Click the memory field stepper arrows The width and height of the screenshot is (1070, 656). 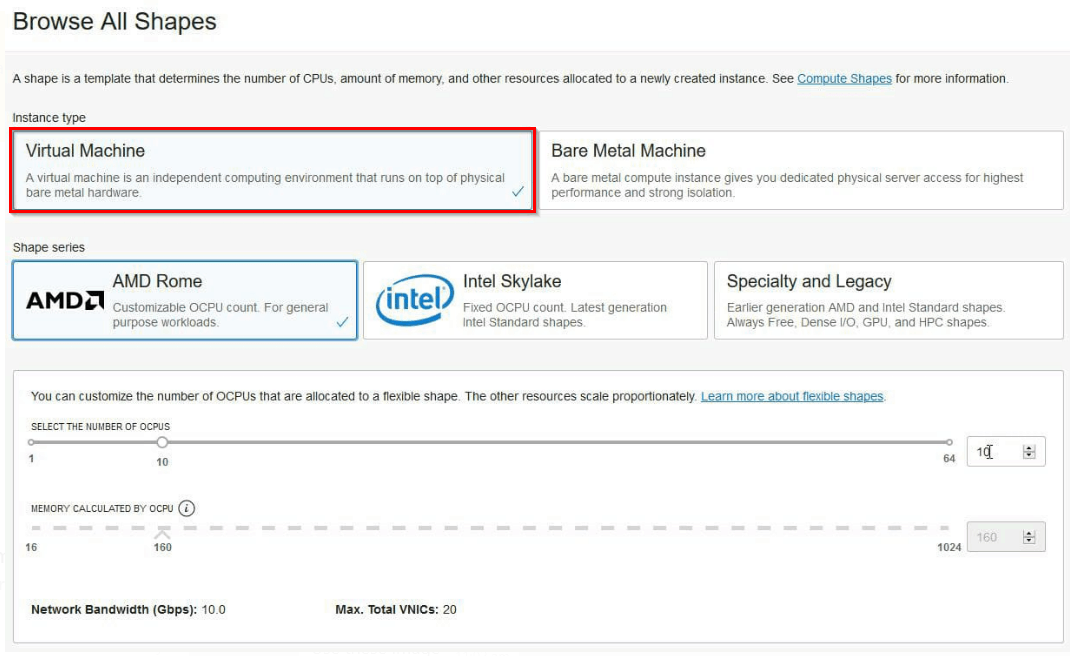point(1029,537)
